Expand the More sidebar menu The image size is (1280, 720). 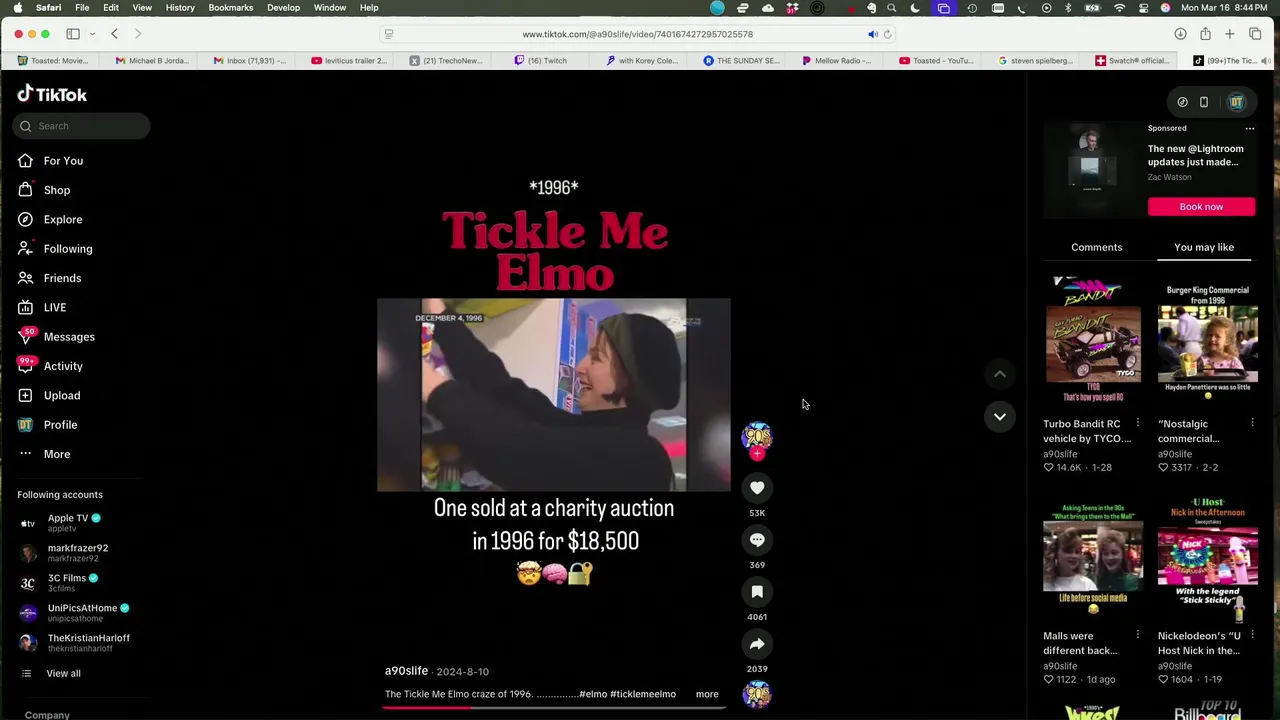pyautogui.click(x=44, y=454)
